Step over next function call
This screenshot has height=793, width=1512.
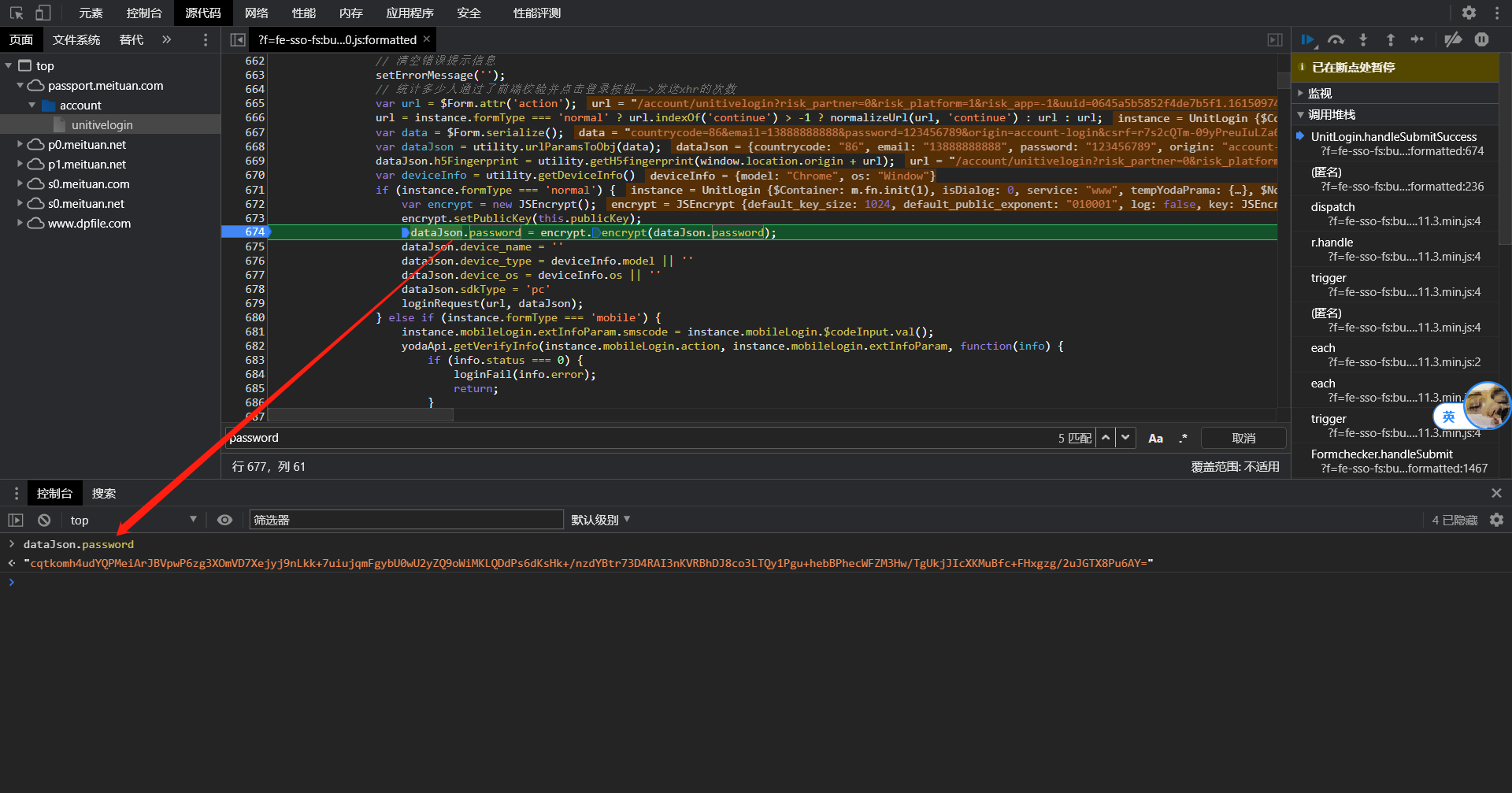point(1336,39)
